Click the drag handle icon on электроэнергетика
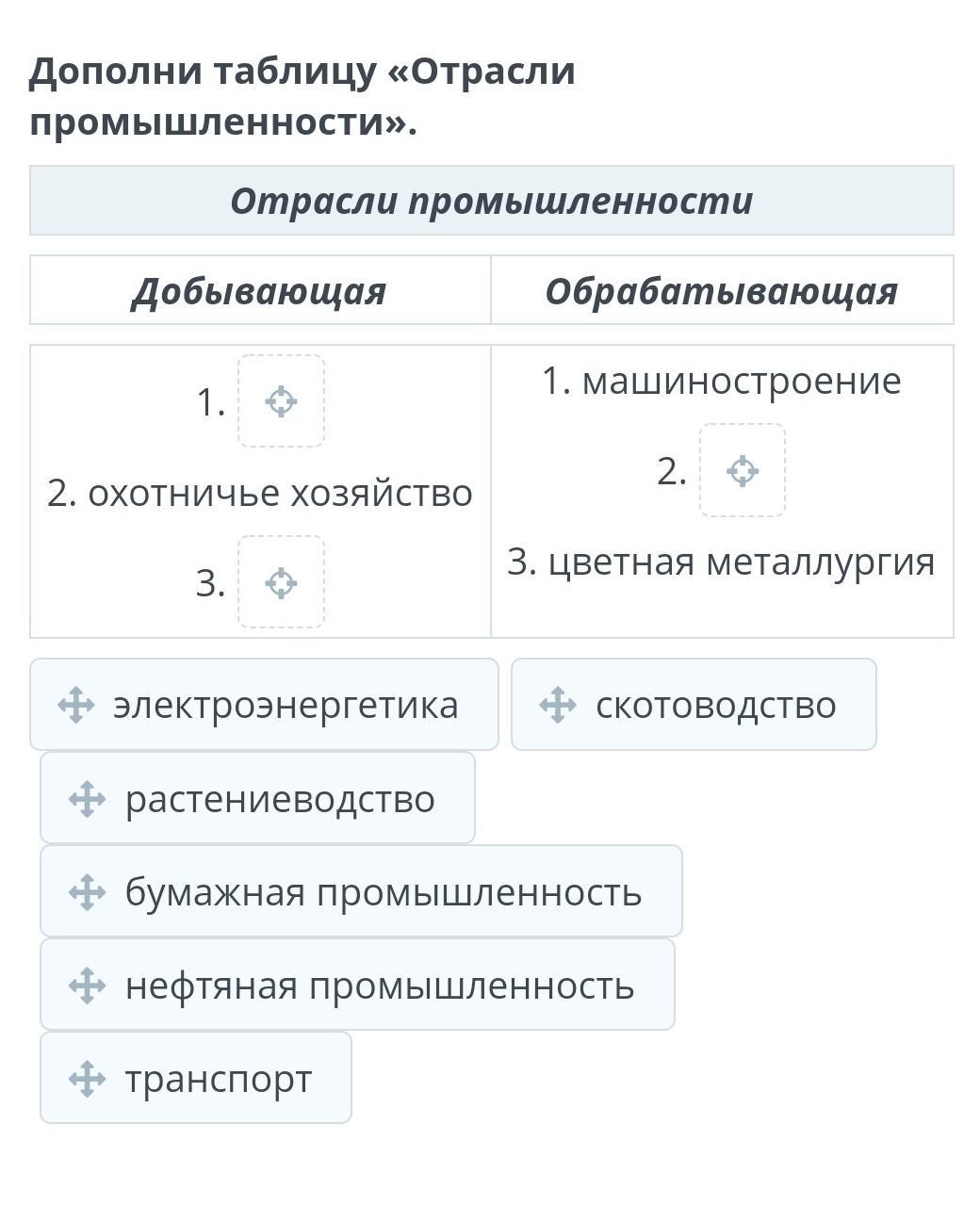Screen dimensions: 980x1222 point(76,705)
